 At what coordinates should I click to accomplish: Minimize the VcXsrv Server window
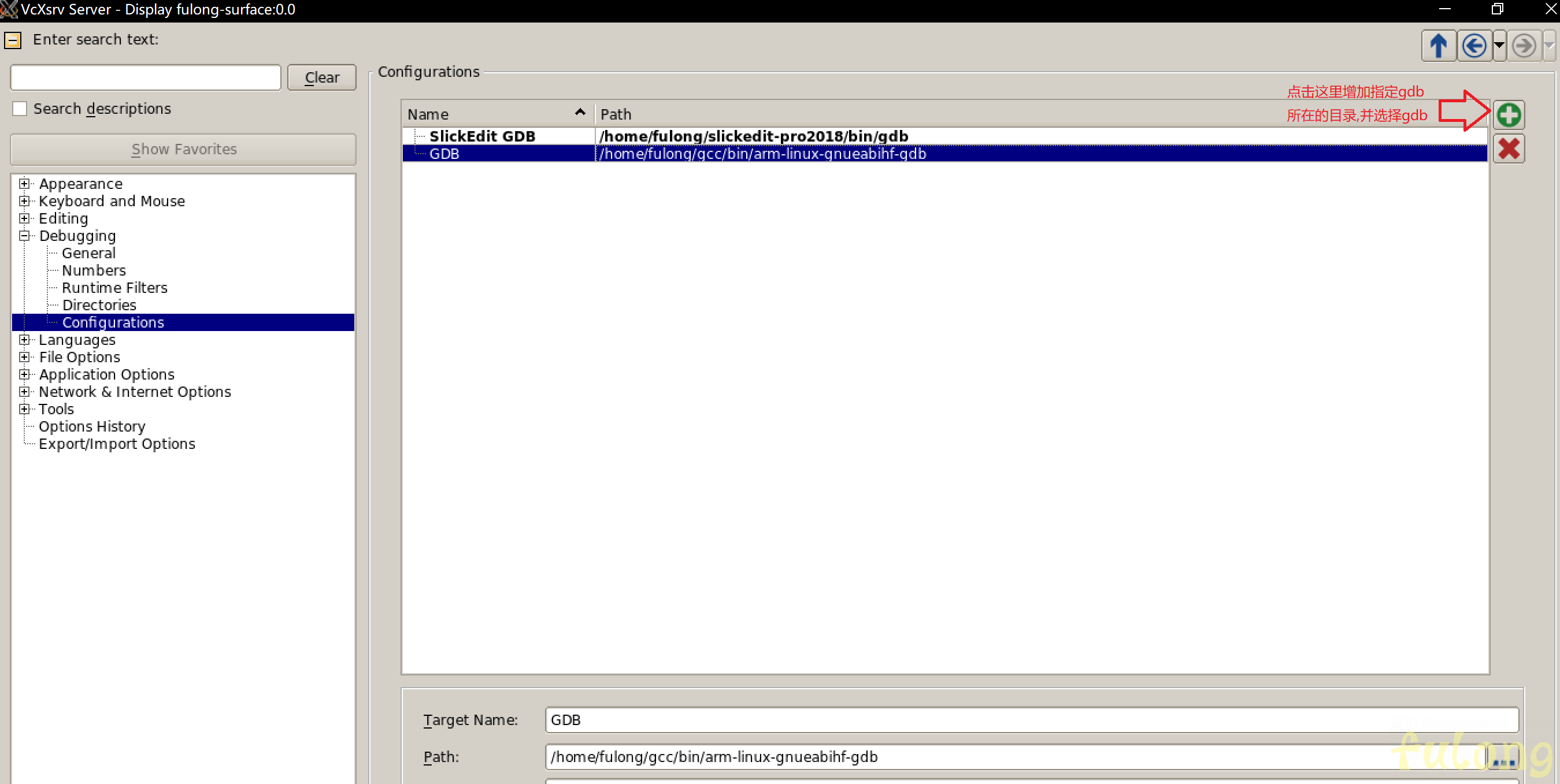click(x=1445, y=9)
